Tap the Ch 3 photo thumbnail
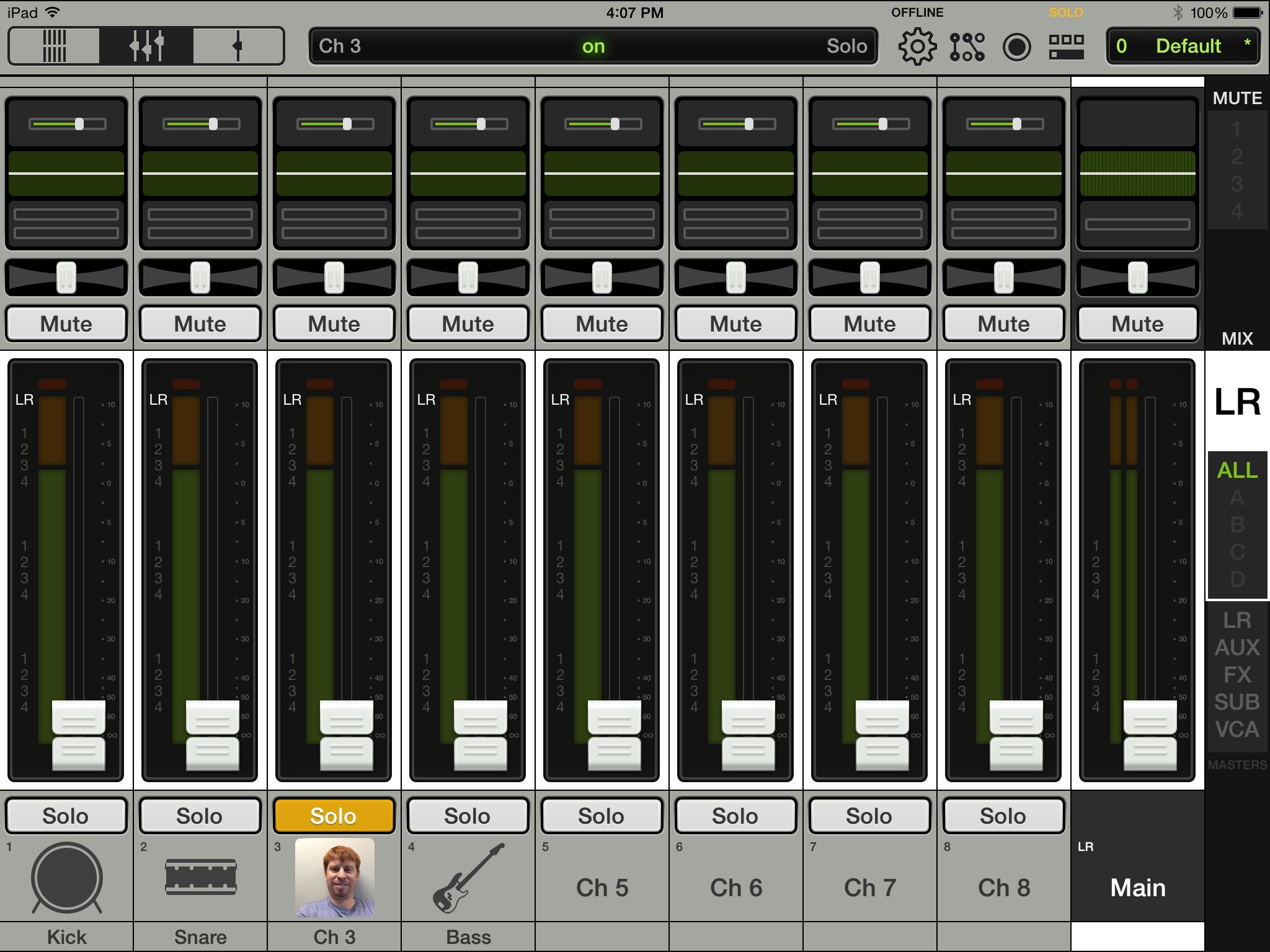Viewport: 1270px width, 952px height. pos(334,878)
